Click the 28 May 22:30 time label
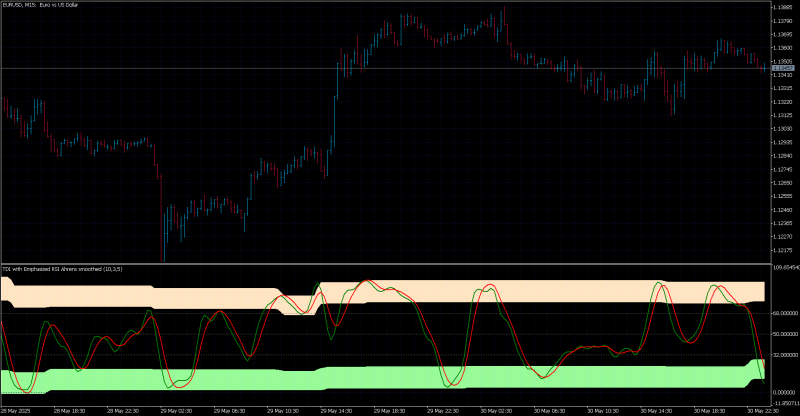The image size is (800, 416). [122, 411]
